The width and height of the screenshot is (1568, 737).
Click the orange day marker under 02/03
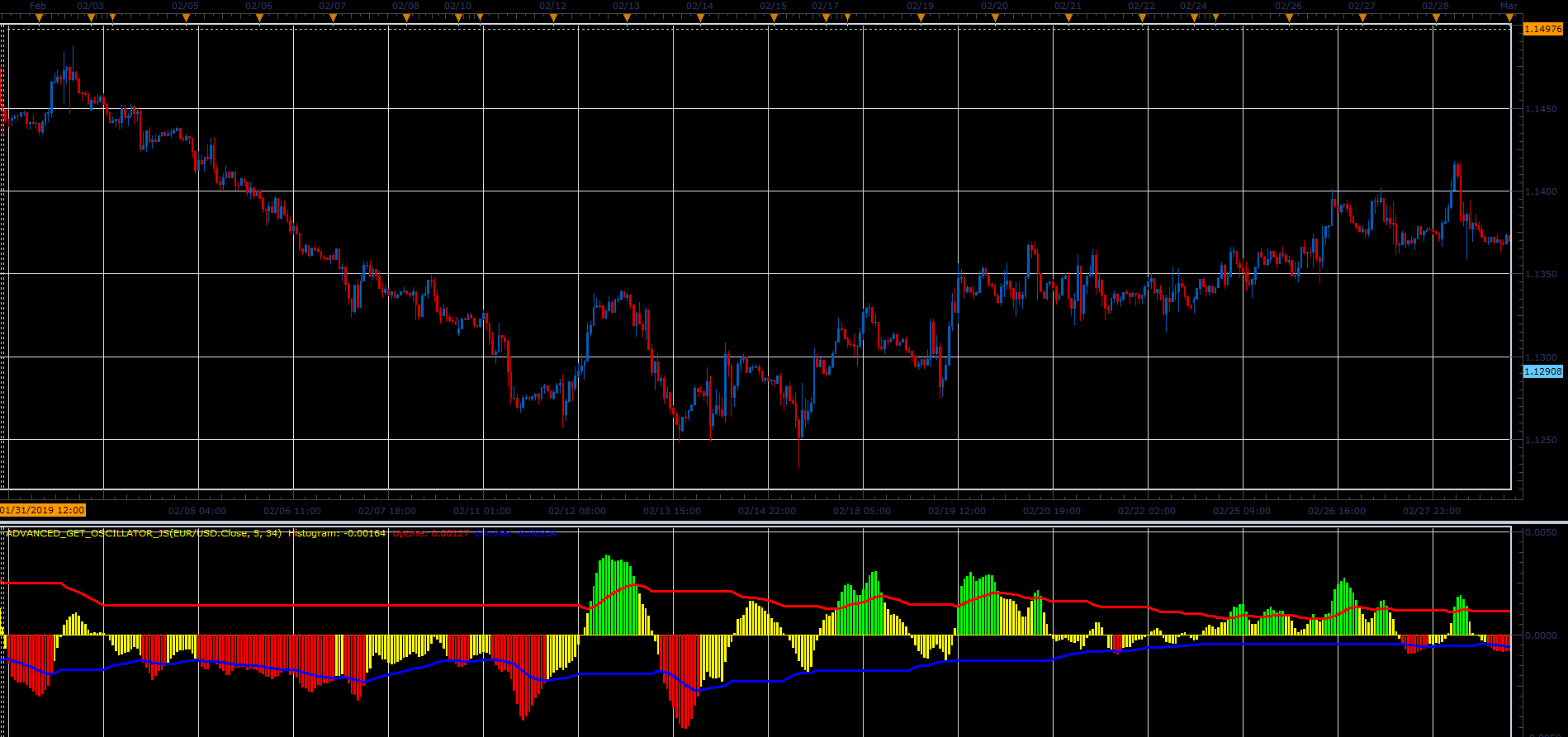pos(91,17)
